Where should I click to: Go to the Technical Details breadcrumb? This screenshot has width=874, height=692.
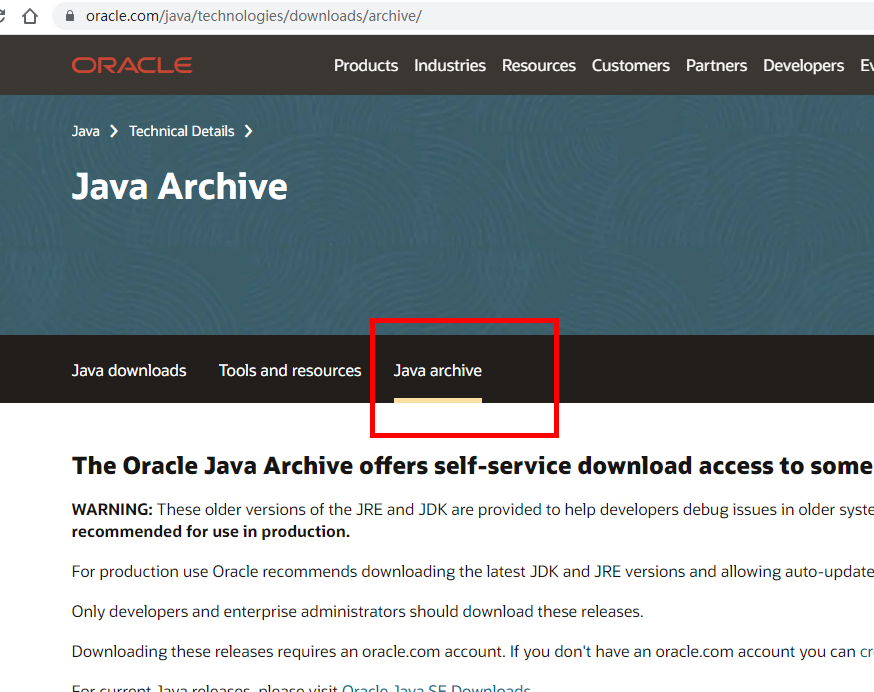pos(182,131)
